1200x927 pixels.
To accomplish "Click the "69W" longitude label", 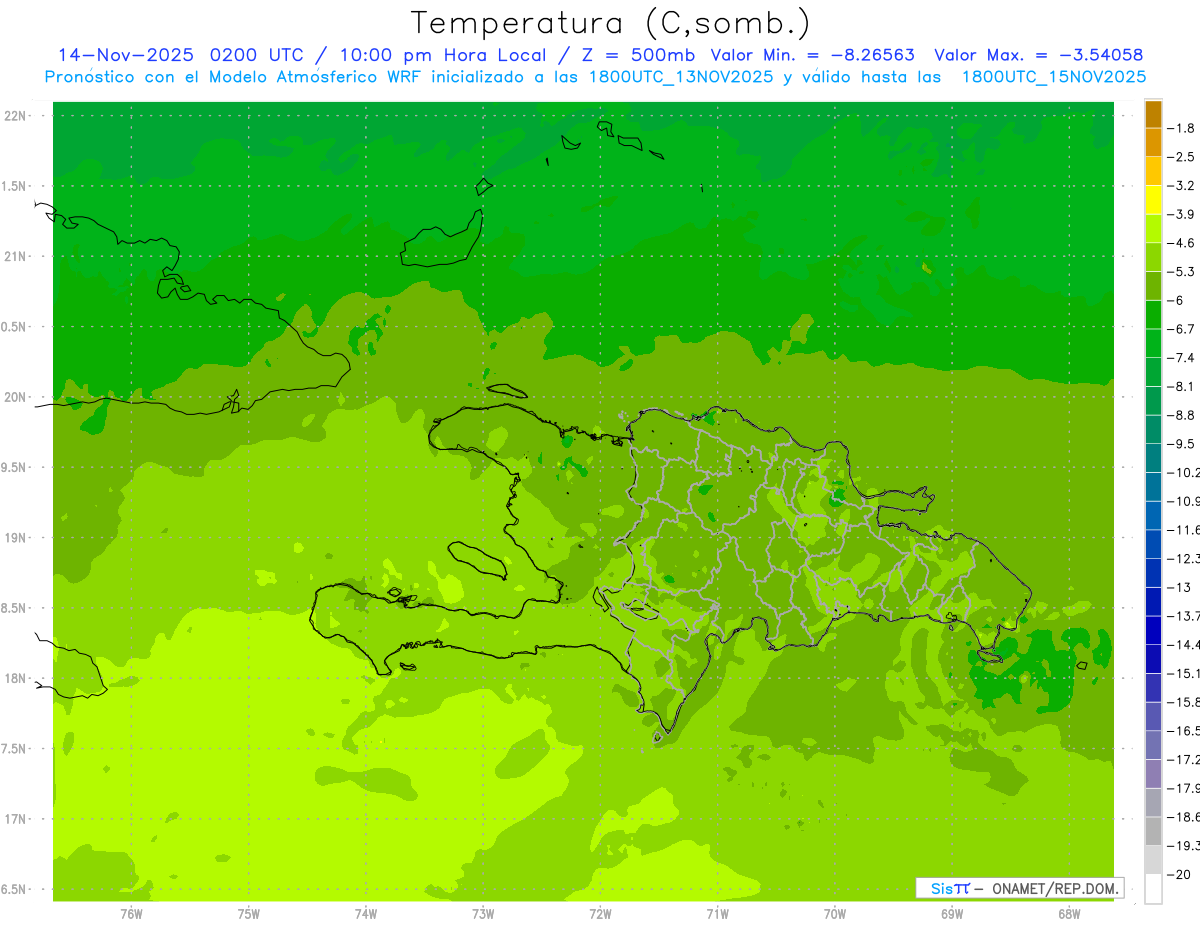I will pyautogui.click(x=951, y=914).
